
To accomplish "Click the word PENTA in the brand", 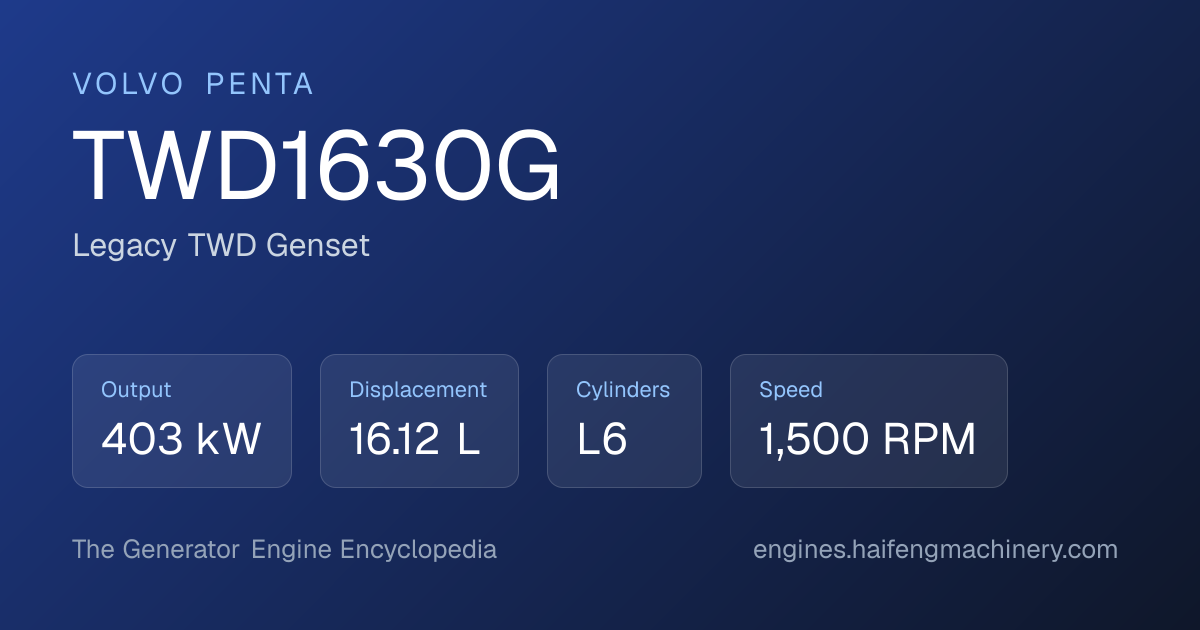I will point(260,85).
